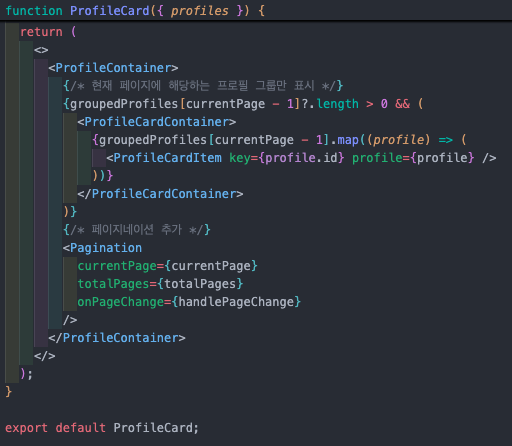The image size is (512, 446).
Task: Click the length property after groupedProfiles
Action: [x=337, y=104]
